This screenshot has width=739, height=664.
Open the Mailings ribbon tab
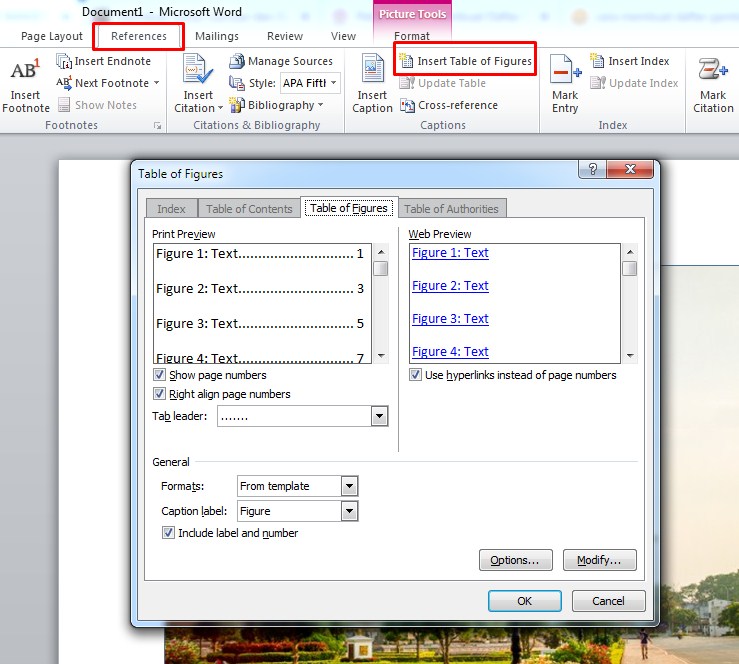(x=217, y=36)
